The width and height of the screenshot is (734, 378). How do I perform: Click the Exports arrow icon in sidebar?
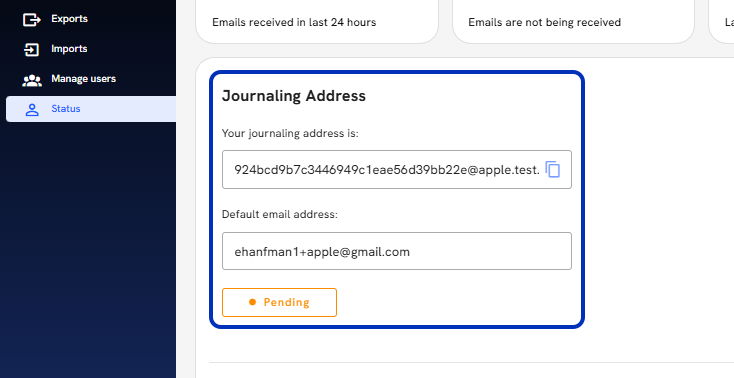(31, 19)
